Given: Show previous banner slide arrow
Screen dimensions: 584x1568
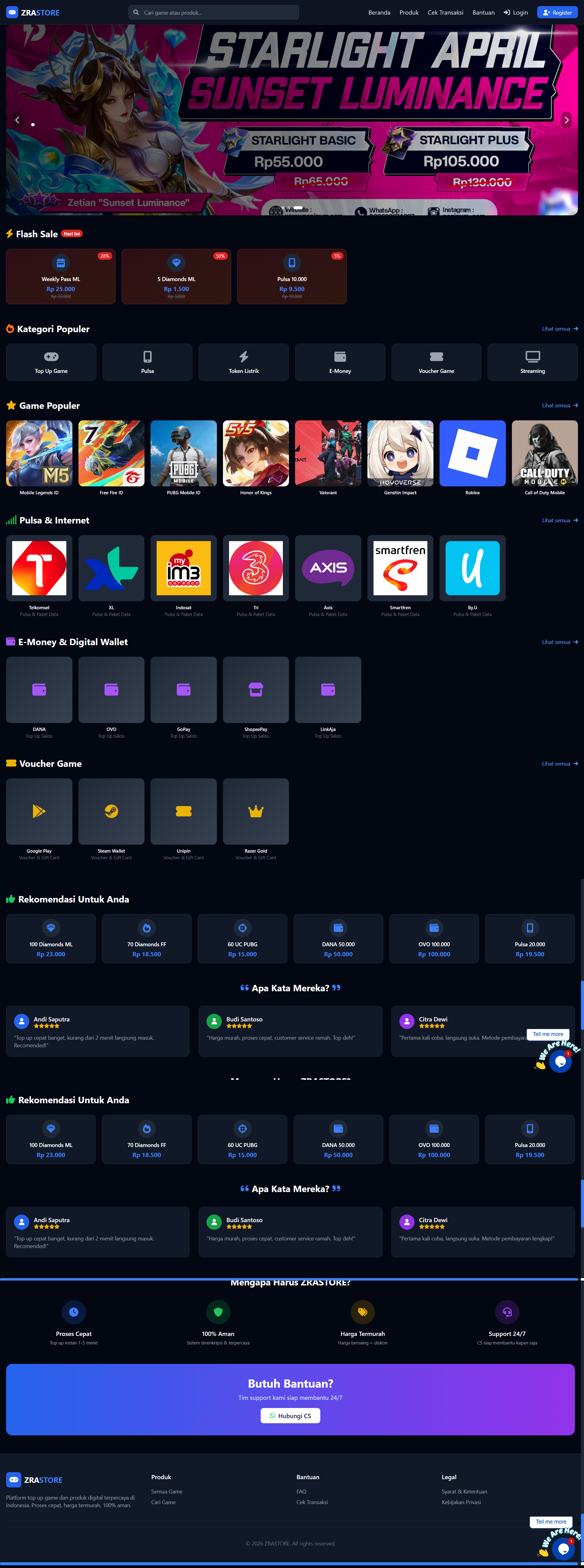Looking at the screenshot, I should [x=17, y=120].
